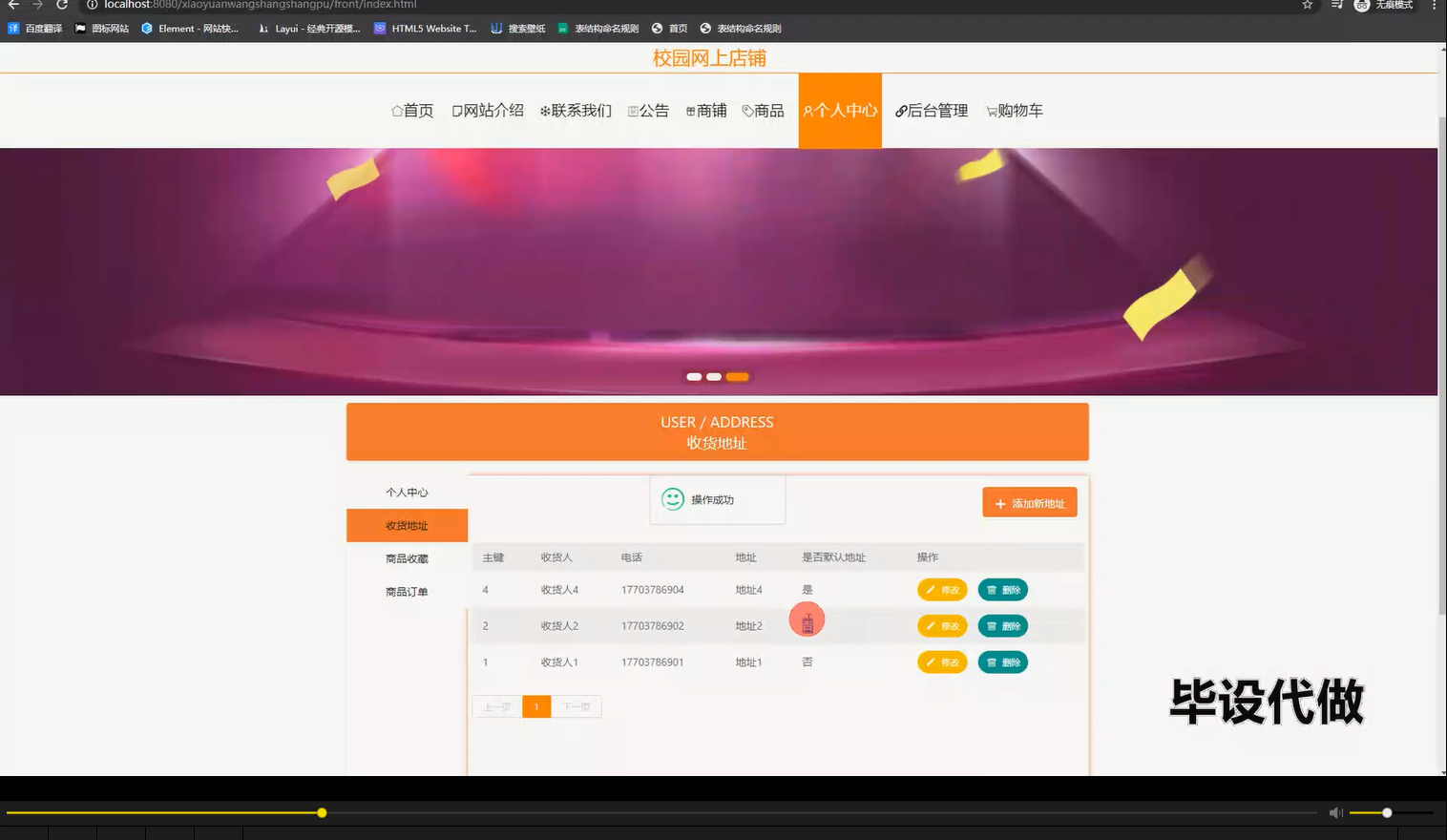Click the edit pencil icon on 收货人4 row

933,589
